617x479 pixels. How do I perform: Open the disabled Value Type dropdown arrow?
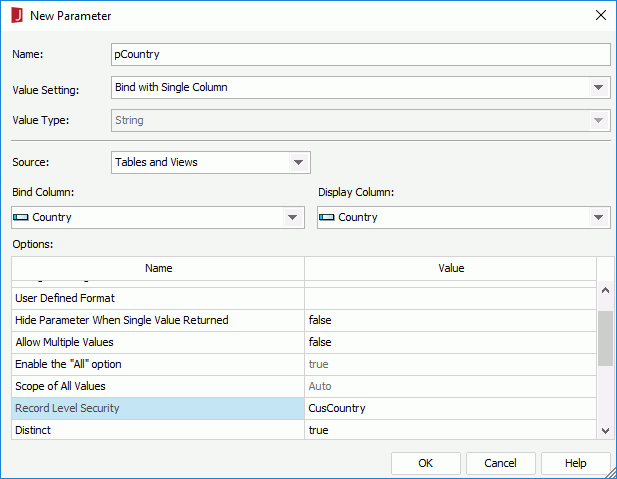click(599, 120)
